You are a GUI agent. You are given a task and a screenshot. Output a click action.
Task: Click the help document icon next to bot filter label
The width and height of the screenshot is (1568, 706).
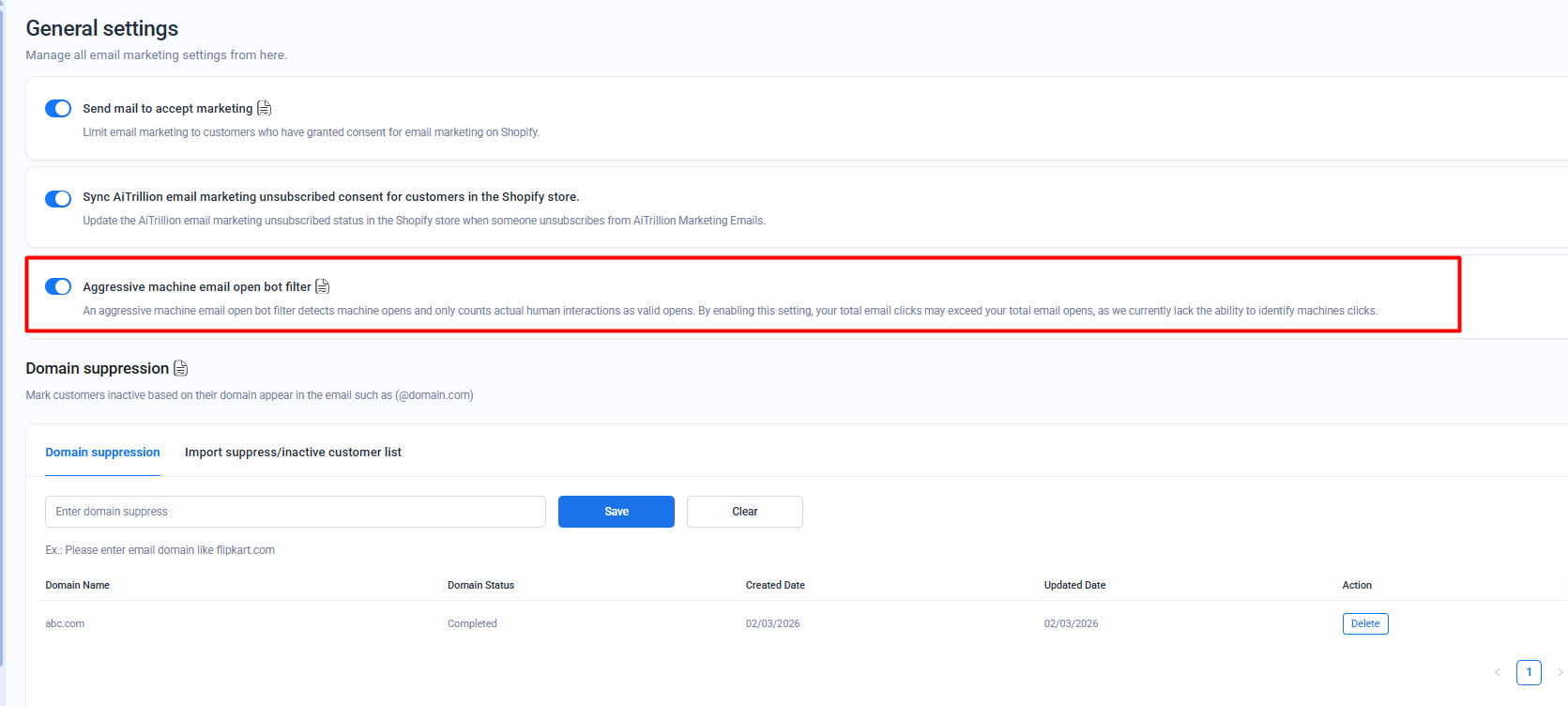pos(323,286)
